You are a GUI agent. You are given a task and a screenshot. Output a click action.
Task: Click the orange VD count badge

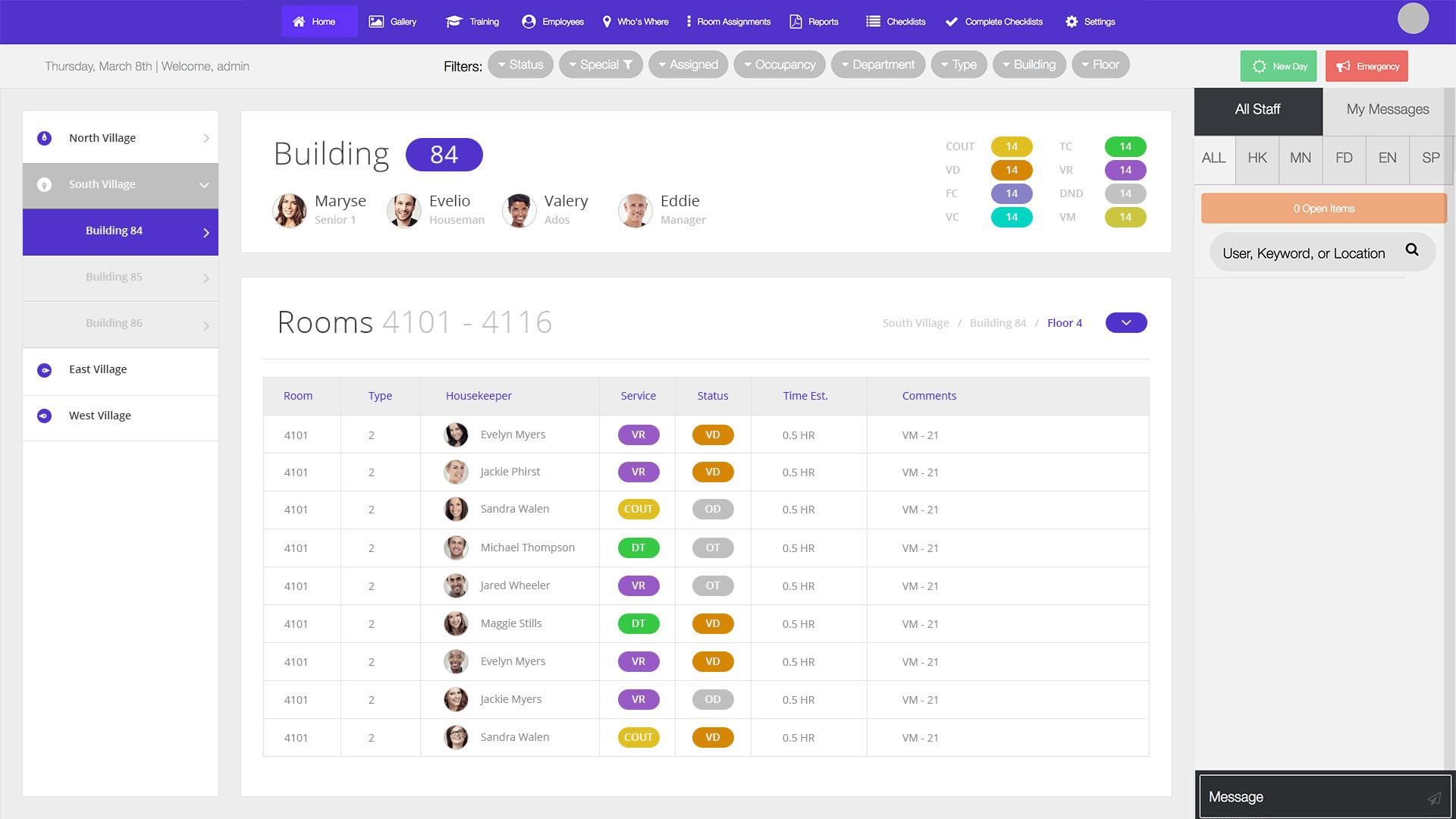click(x=1012, y=170)
